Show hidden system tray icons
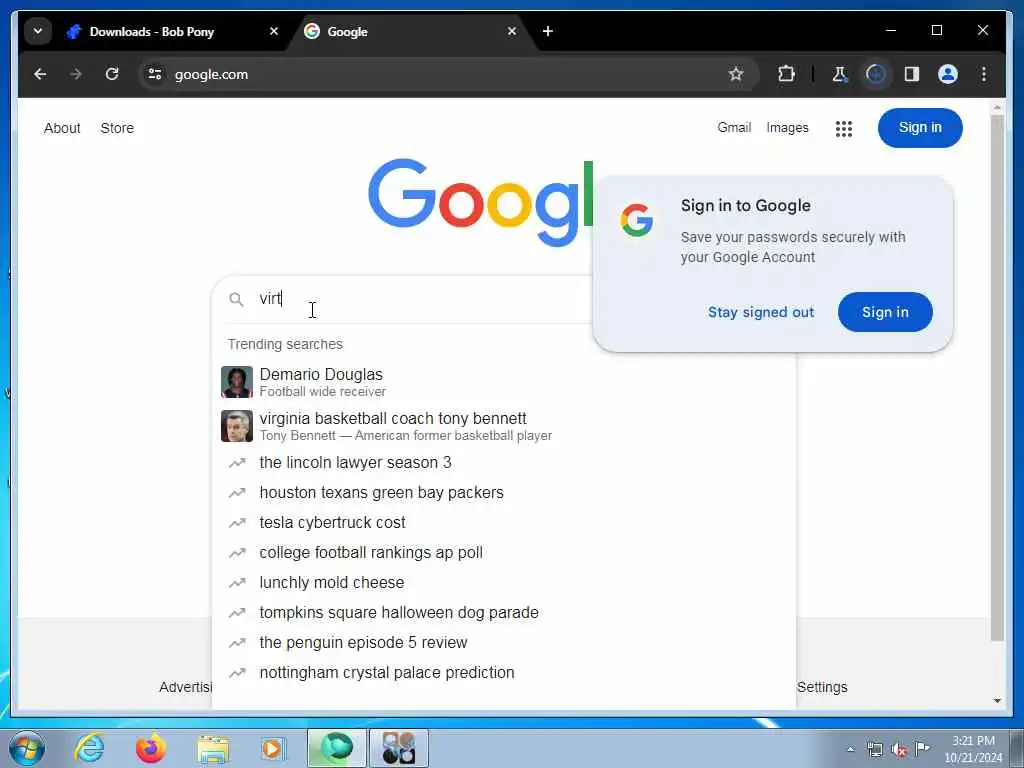Viewport: 1024px width, 768px height. coord(850,749)
